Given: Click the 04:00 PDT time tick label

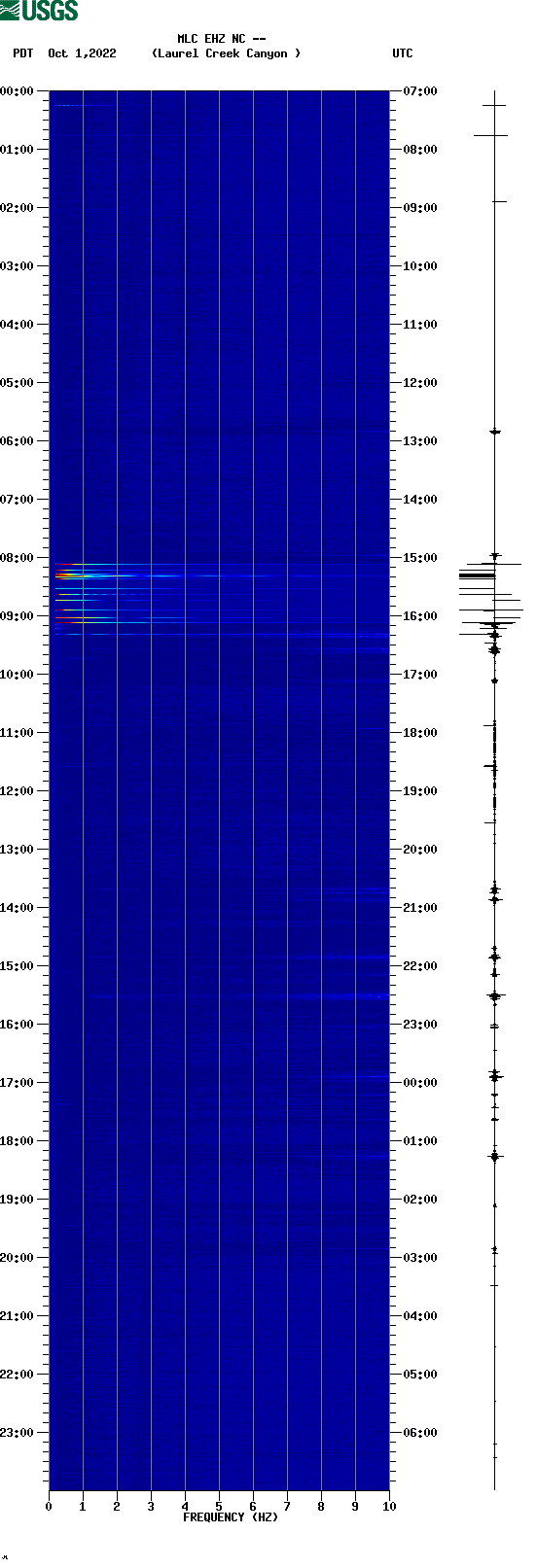Looking at the screenshot, I should pyautogui.click(x=18, y=325).
